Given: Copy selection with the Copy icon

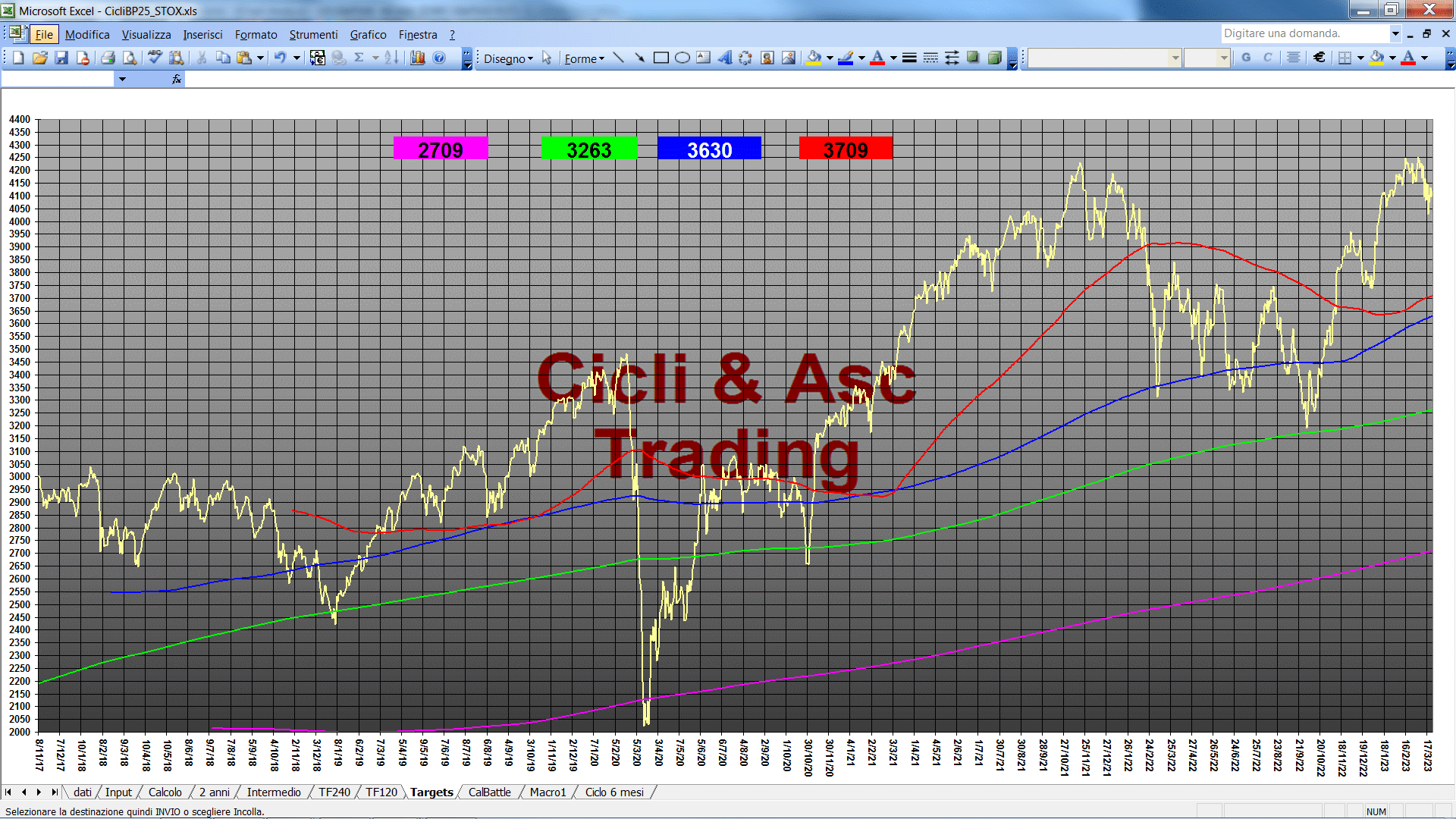Looking at the screenshot, I should pos(223,58).
